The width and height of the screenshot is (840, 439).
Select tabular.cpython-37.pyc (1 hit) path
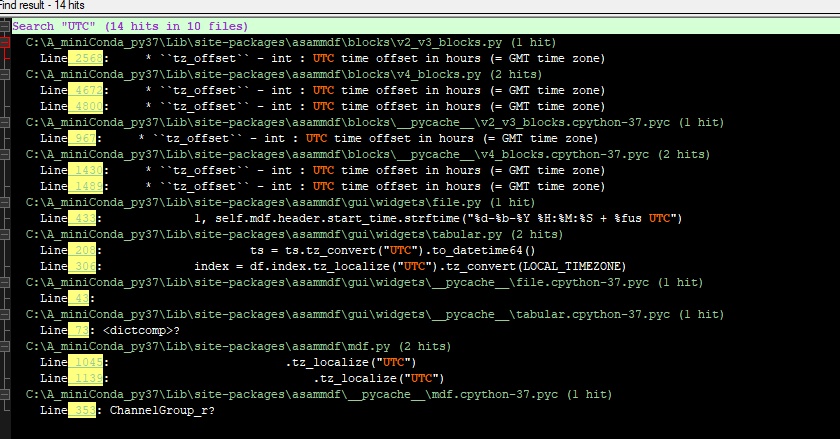click(375, 315)
